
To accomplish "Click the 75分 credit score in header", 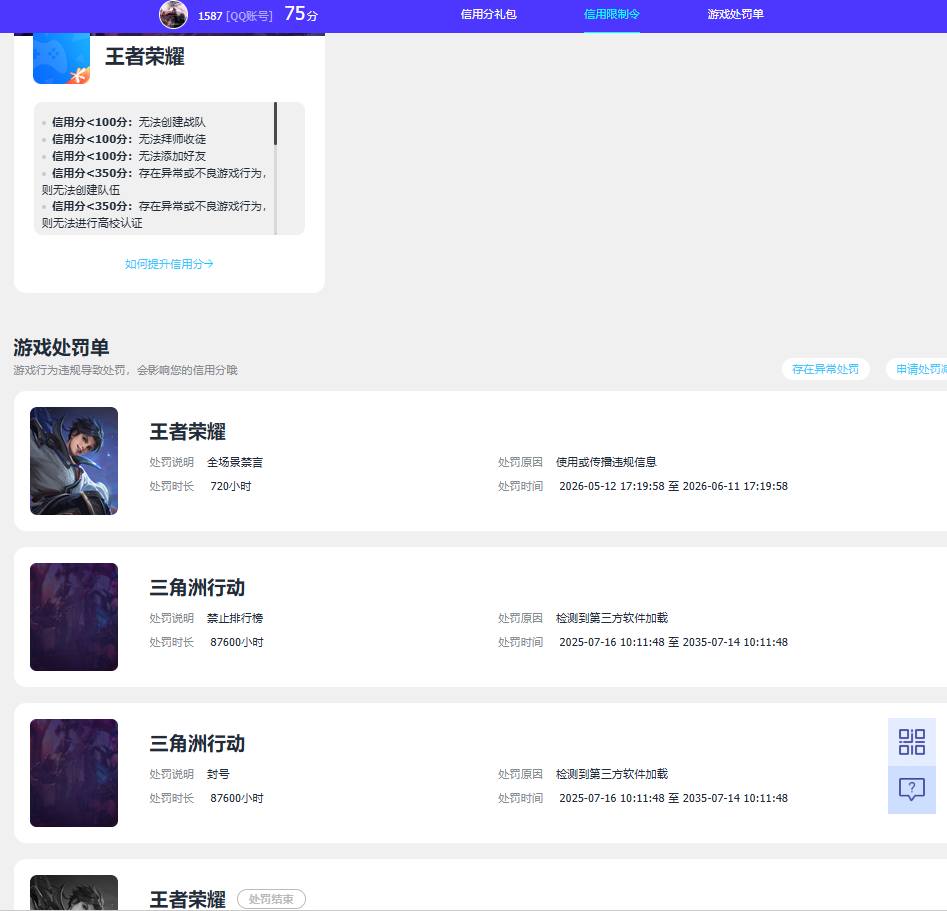I will tap(301, 14).
